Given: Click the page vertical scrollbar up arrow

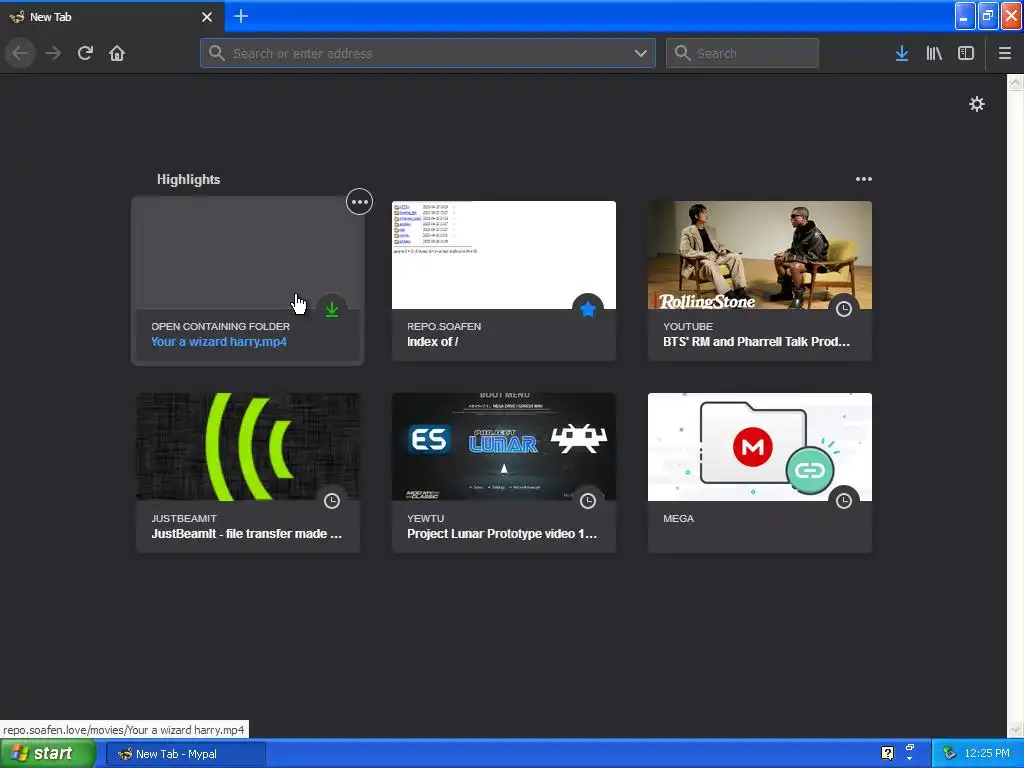Looking at the screenshot, I should [1015, 82].
